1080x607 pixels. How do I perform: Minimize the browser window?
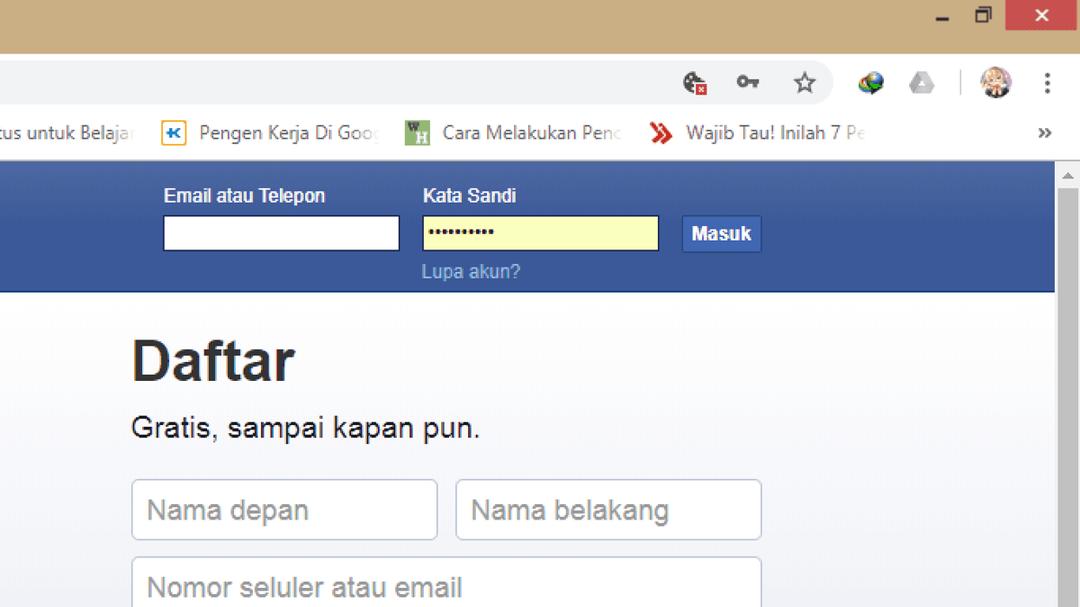(942, 17)
